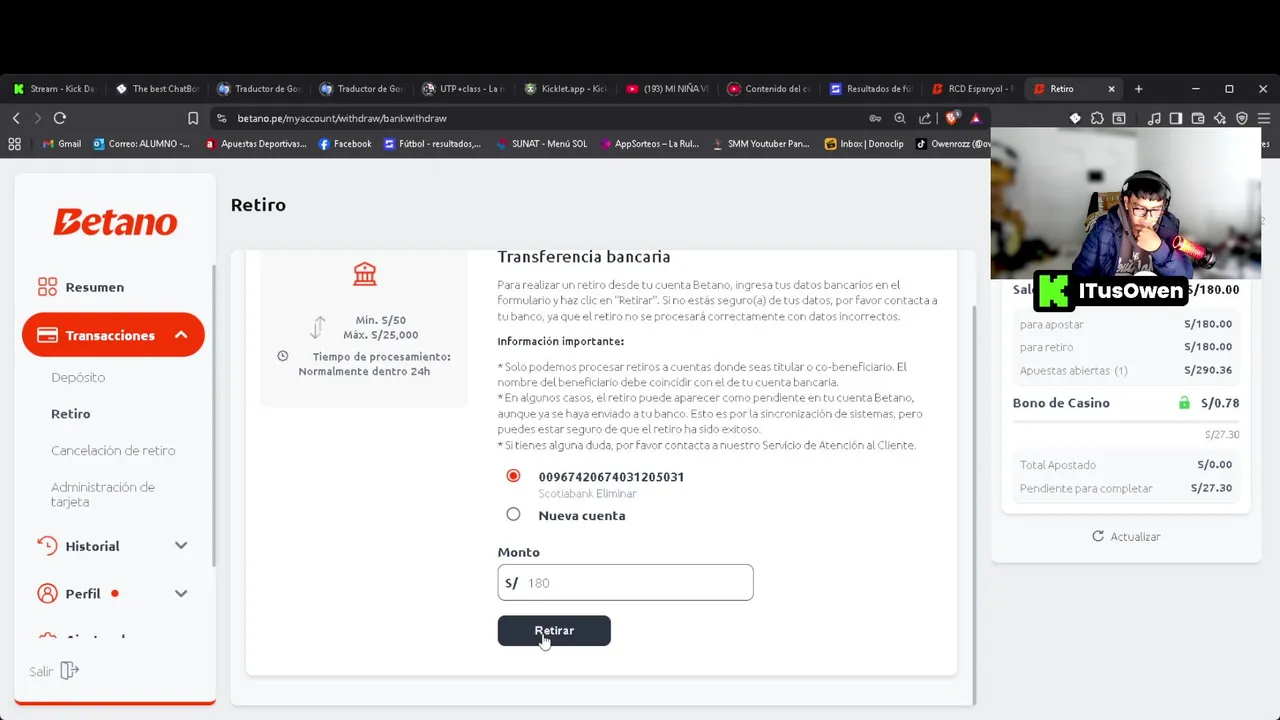
Task: Open the Facebook bookmark
Action: click(345, 144)
